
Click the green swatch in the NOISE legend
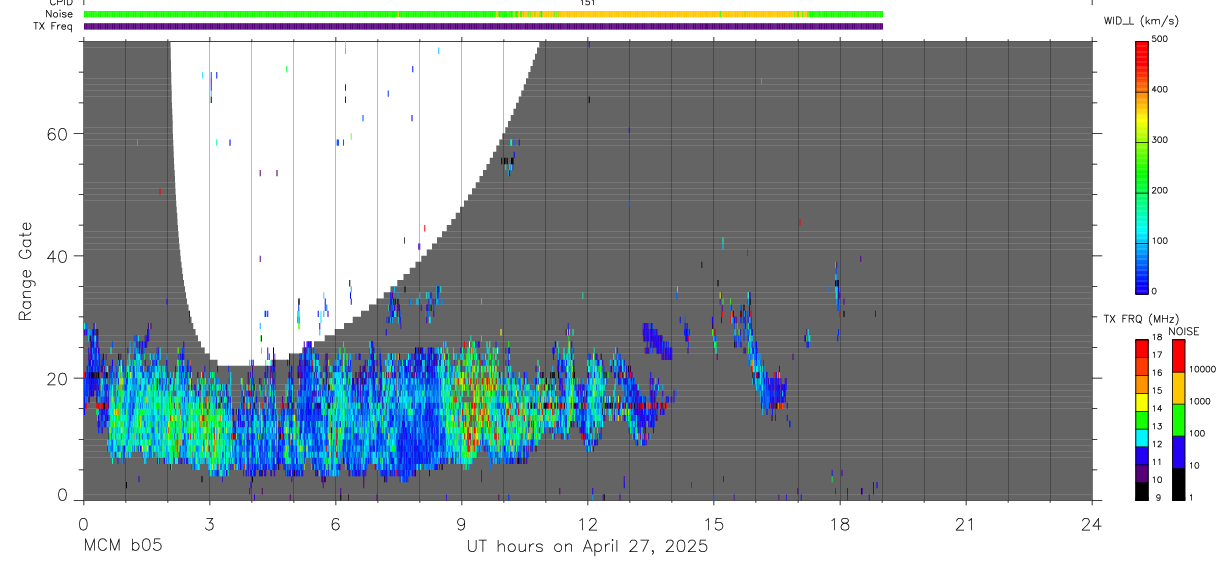point(1178,419)
